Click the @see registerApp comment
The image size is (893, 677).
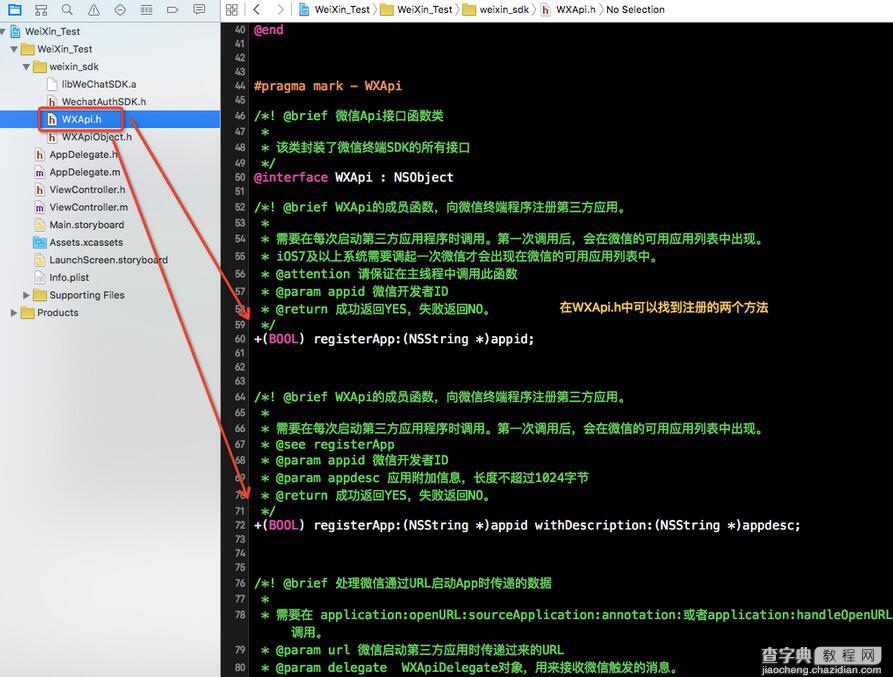(x=335, y=445)
